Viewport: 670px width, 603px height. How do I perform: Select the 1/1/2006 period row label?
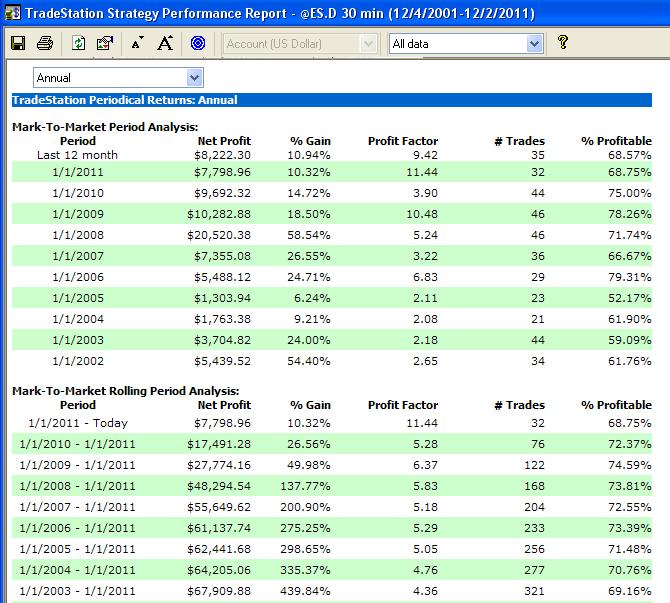[x=78, y=277]
